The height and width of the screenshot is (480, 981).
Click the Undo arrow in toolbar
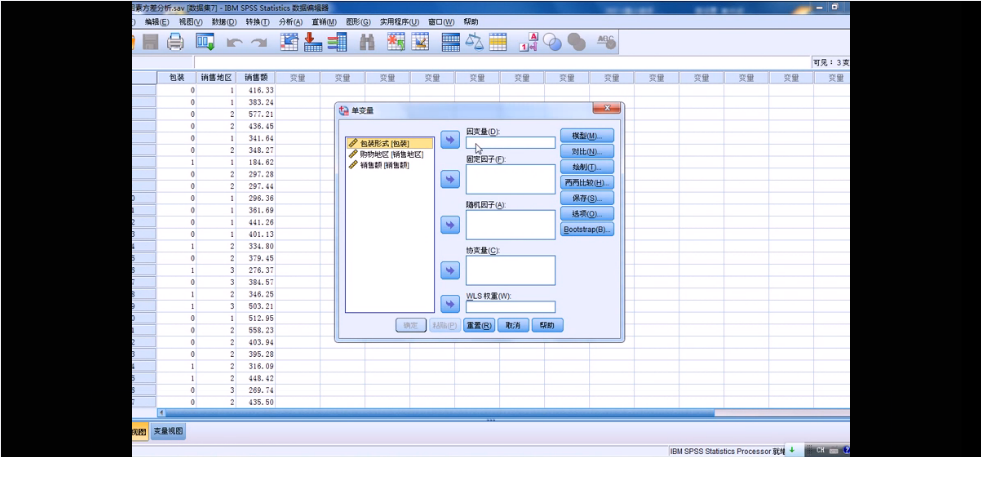pos(234,42)
